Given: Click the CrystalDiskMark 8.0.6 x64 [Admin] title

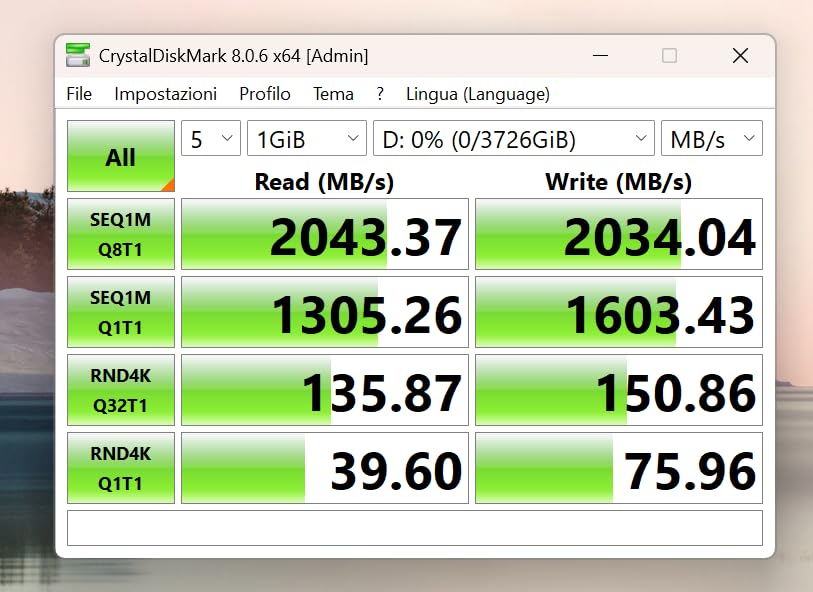Looking at the screenshot, I should point(233,55).
